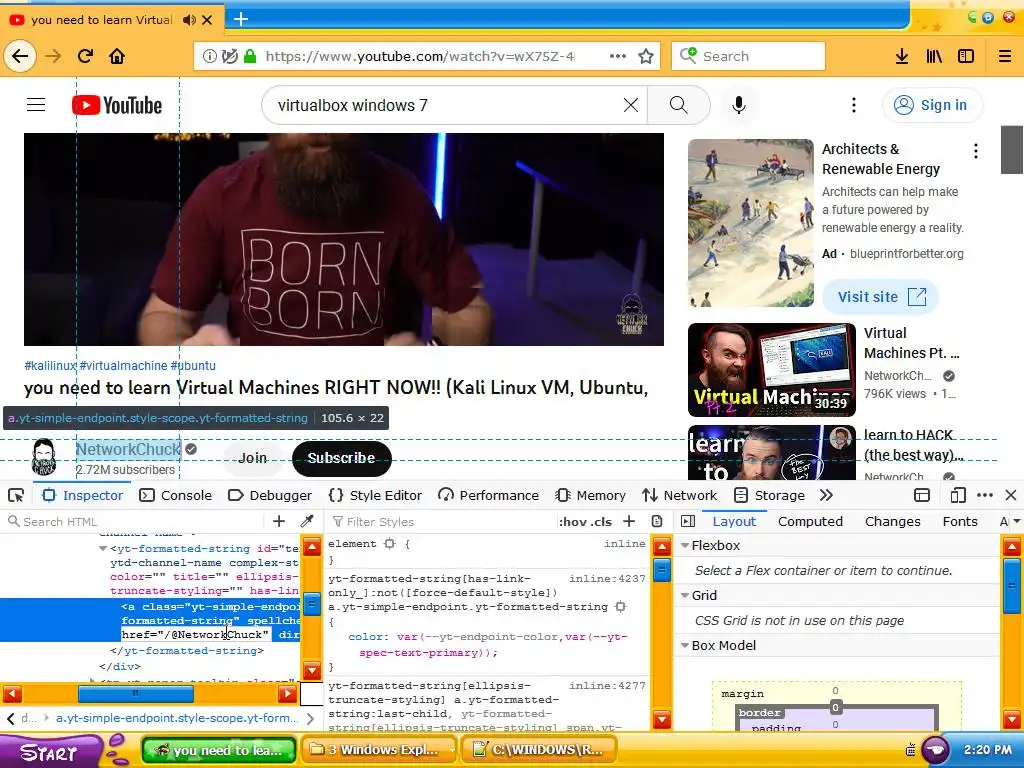Image resolution: width=1024 pixels, height=768 pixels.
Task: Add new style rule plus icon
Action: (629, 521)
